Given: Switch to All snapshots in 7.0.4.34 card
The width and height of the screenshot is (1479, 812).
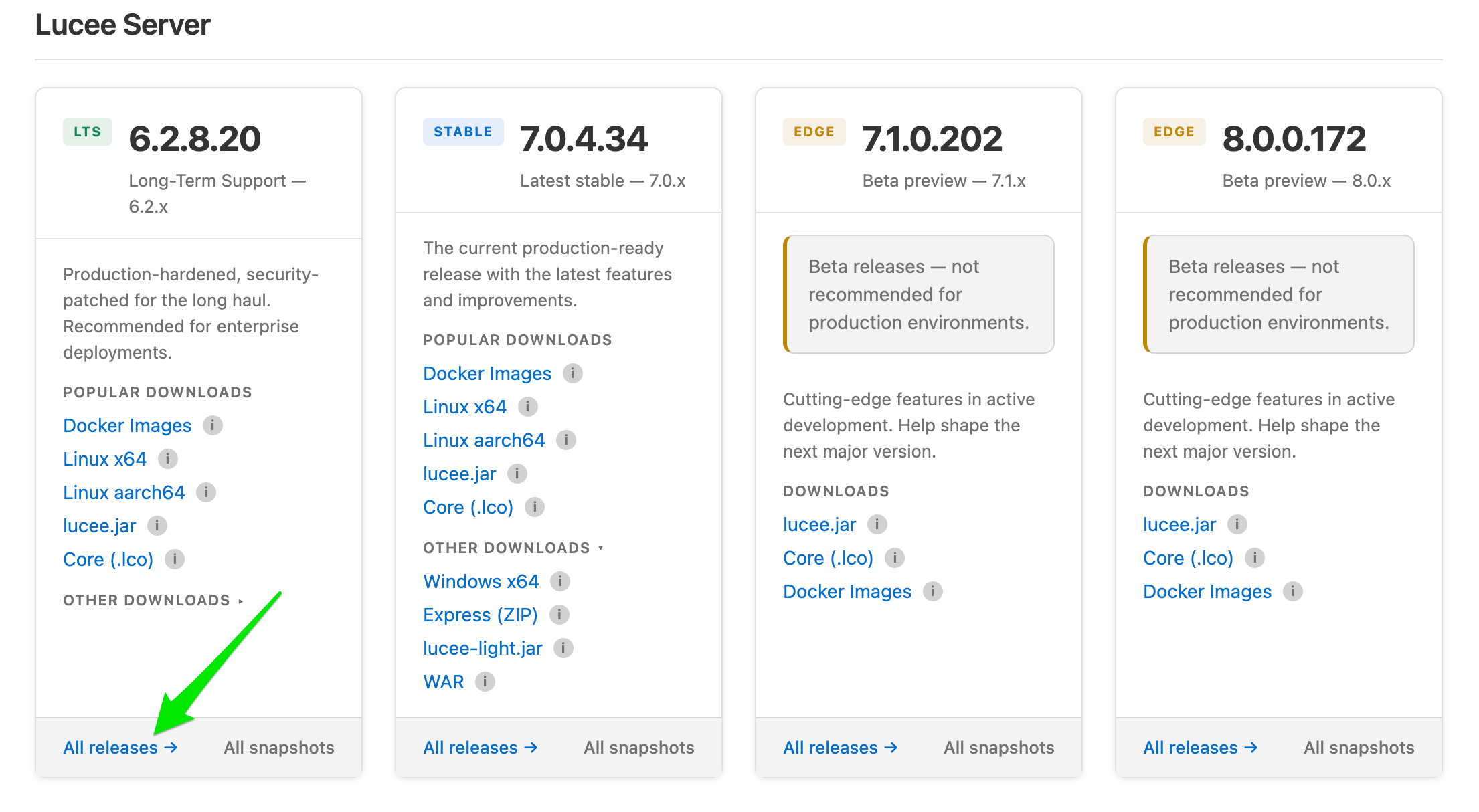Looking at the screenshot, I should coord(639,748).
